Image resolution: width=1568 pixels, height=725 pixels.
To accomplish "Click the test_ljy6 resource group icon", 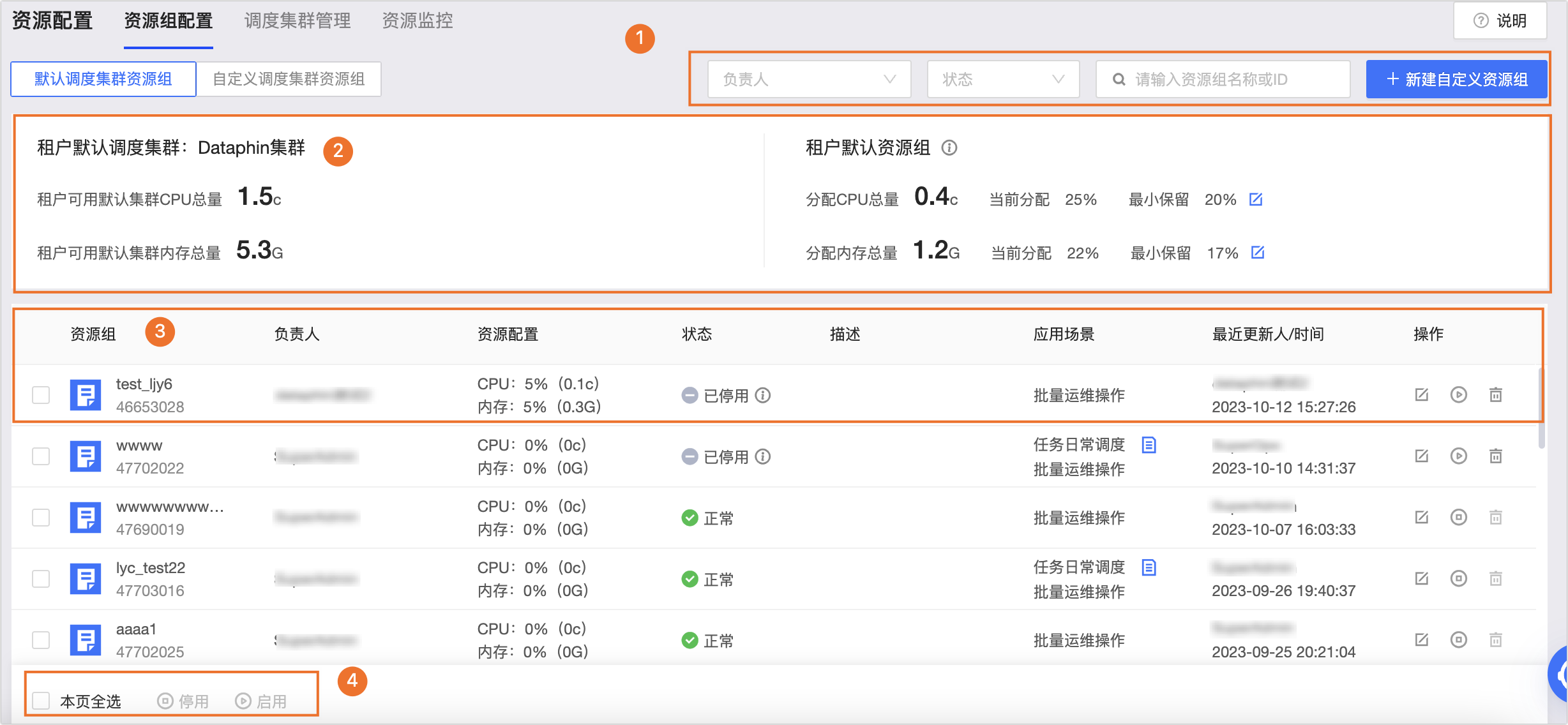I will (86, 395).
